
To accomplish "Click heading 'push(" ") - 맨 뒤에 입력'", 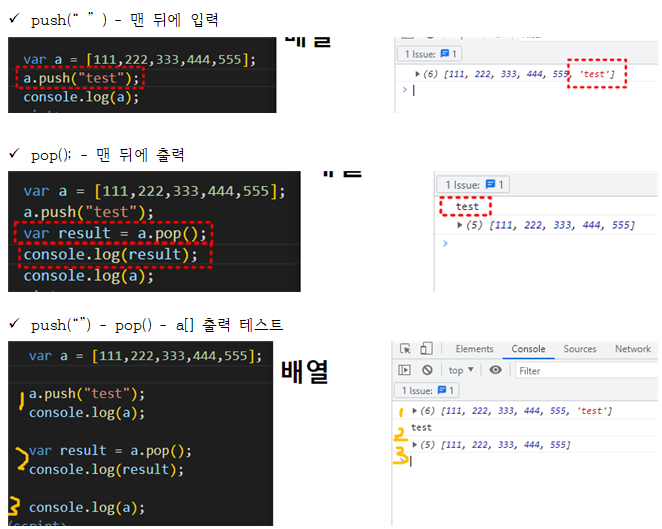I will pos(124,19).
